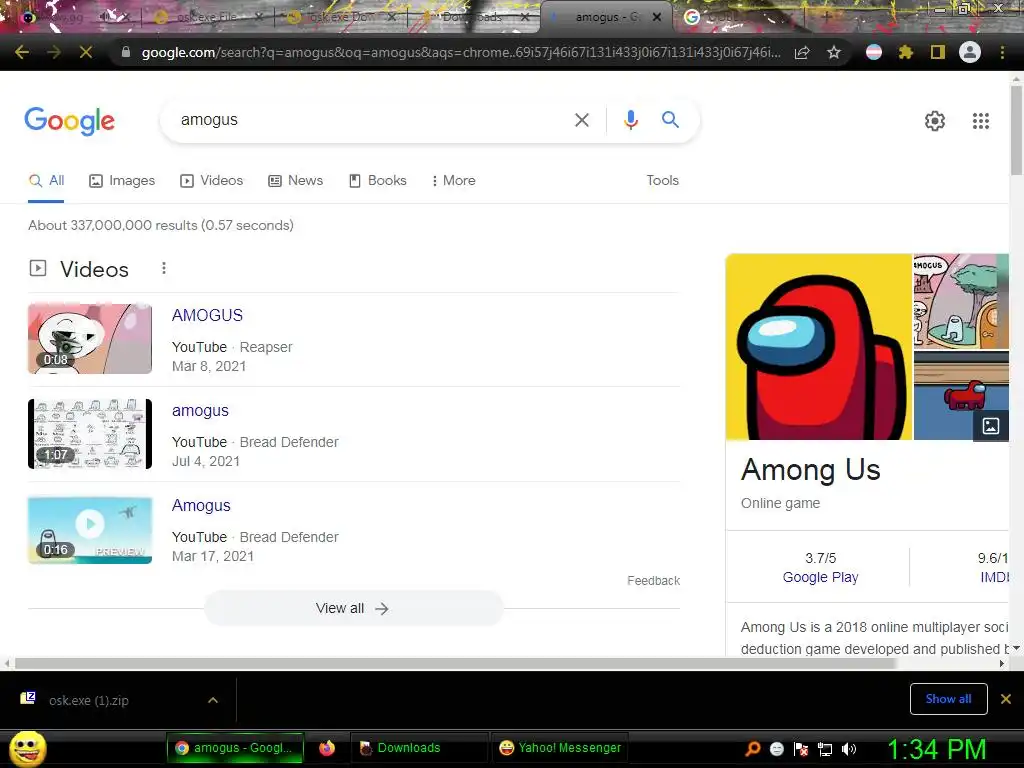Image resolution: width=1024 pixels, height=768 pixels.
Task: Open options menu beside Videos heading
Action: [164, 268]
